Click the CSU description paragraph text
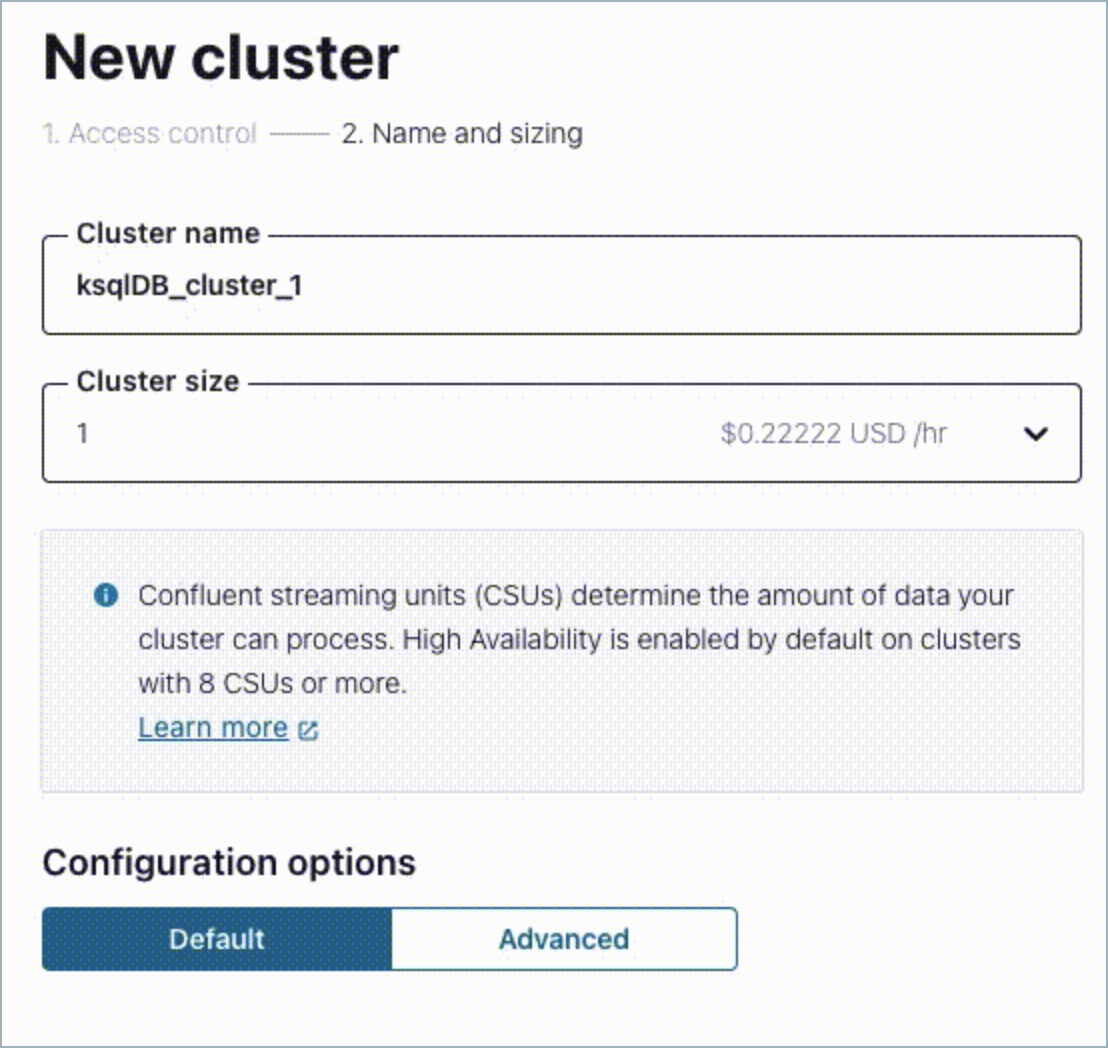The image size is (1108, 1048). (576, 596)
